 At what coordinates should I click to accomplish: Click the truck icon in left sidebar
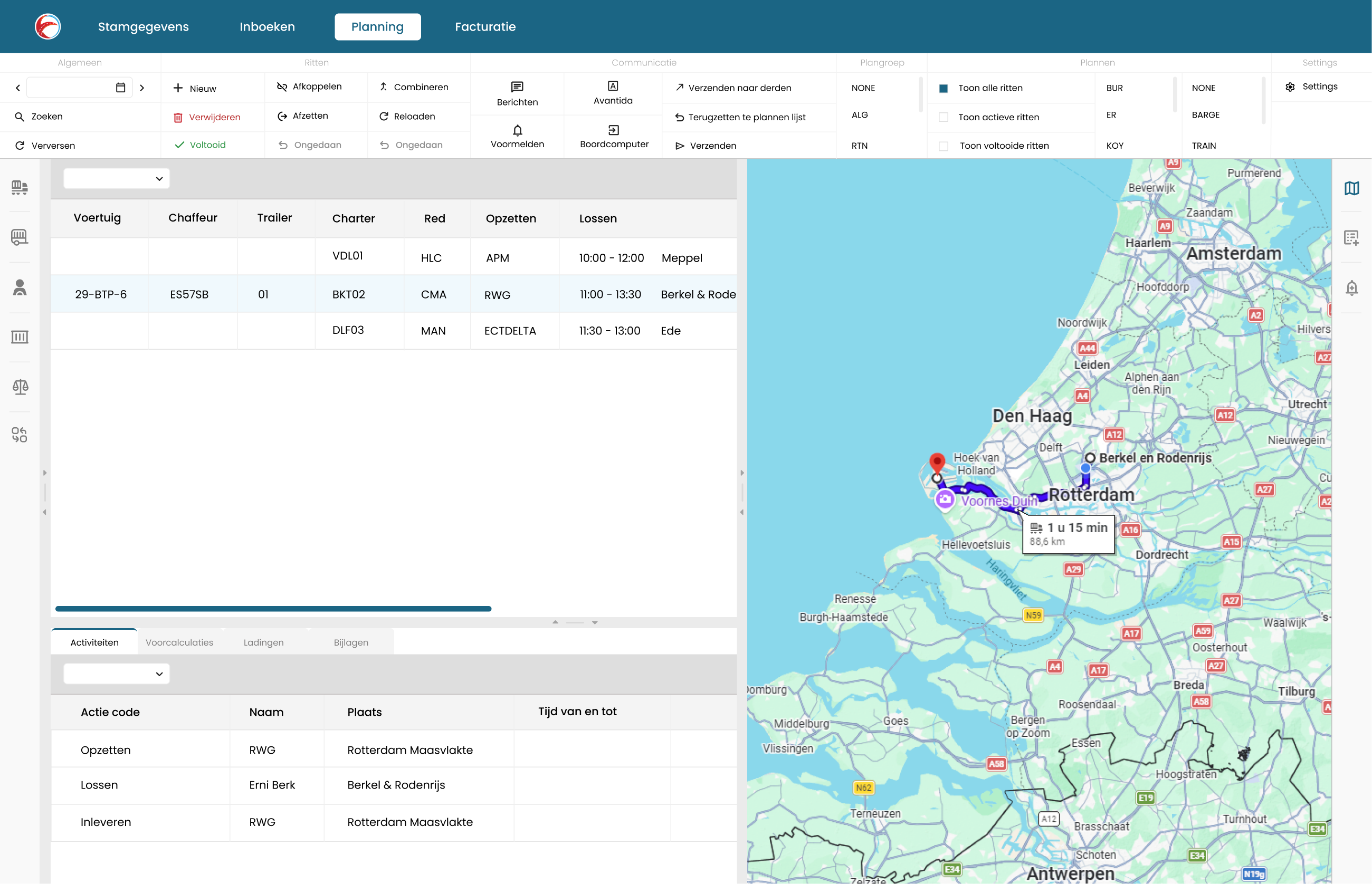(20, 187)
